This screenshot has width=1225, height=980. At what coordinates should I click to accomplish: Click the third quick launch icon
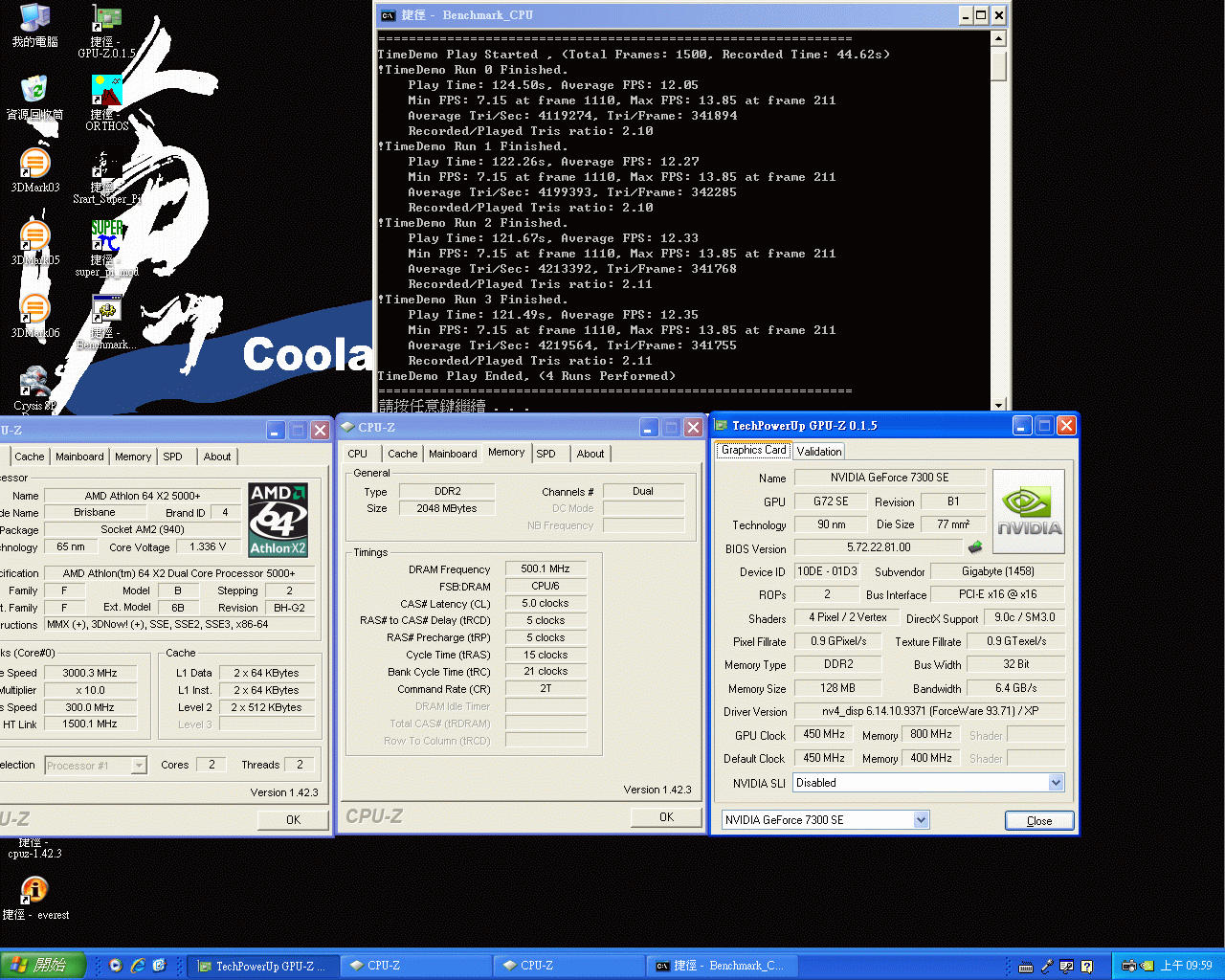159,966
